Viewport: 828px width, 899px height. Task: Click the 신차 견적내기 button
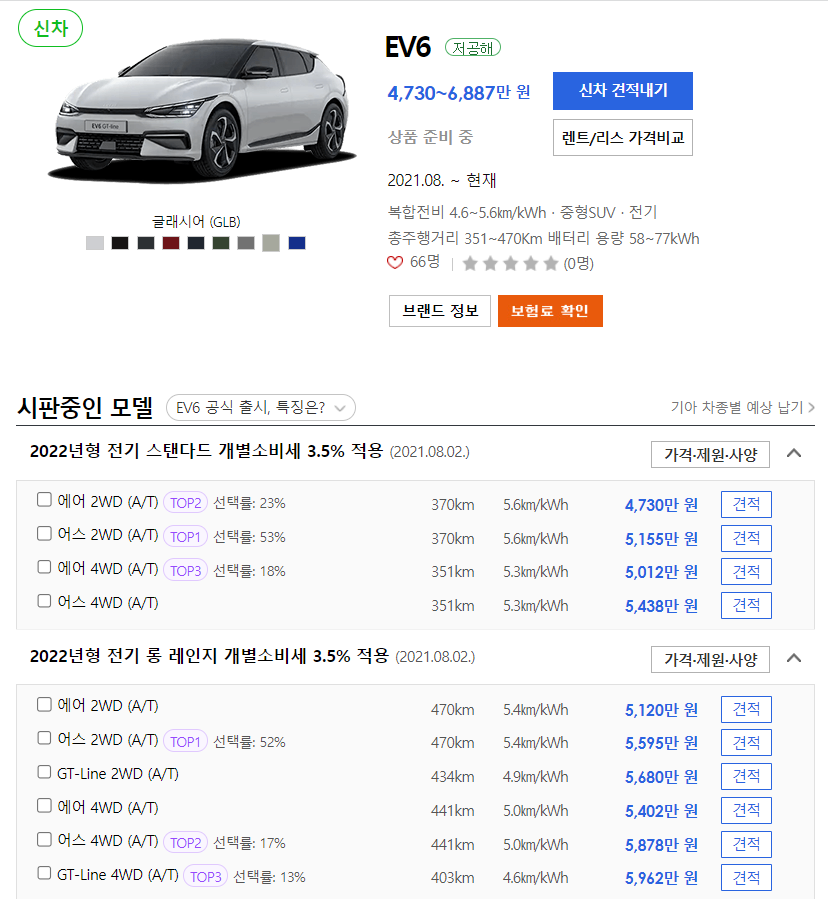(623, 91)
